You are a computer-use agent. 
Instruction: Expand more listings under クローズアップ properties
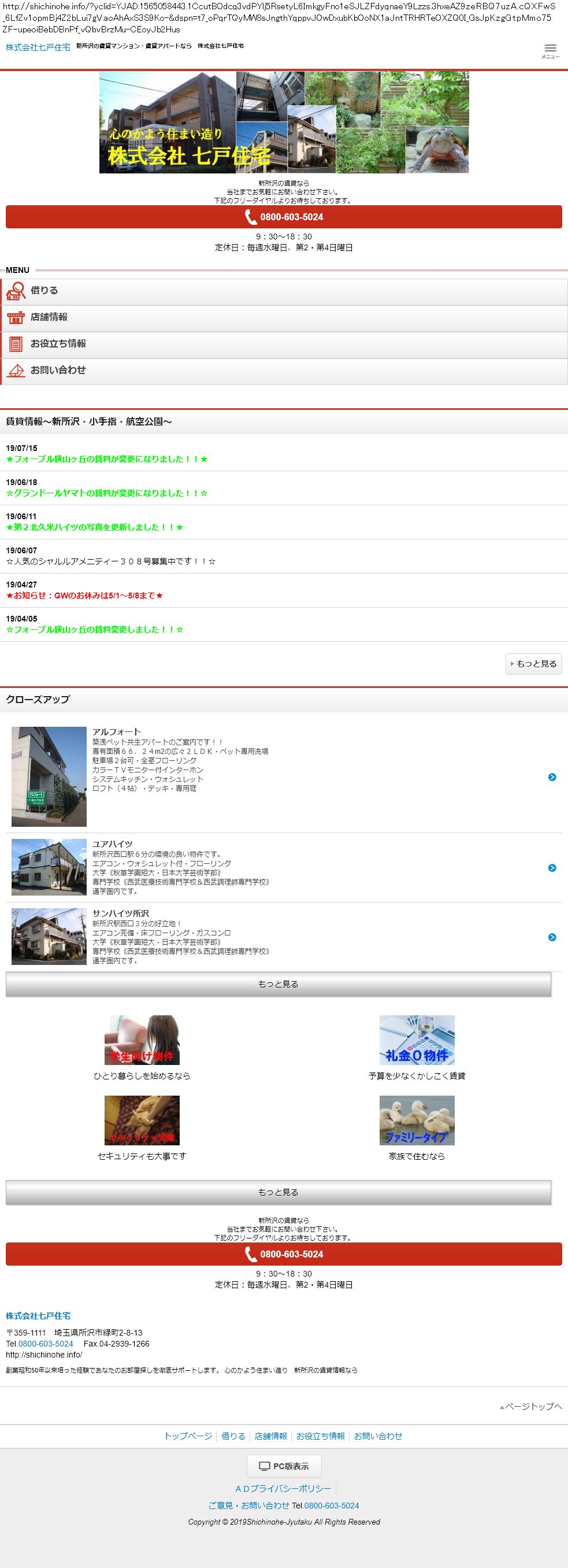point(278,983)
